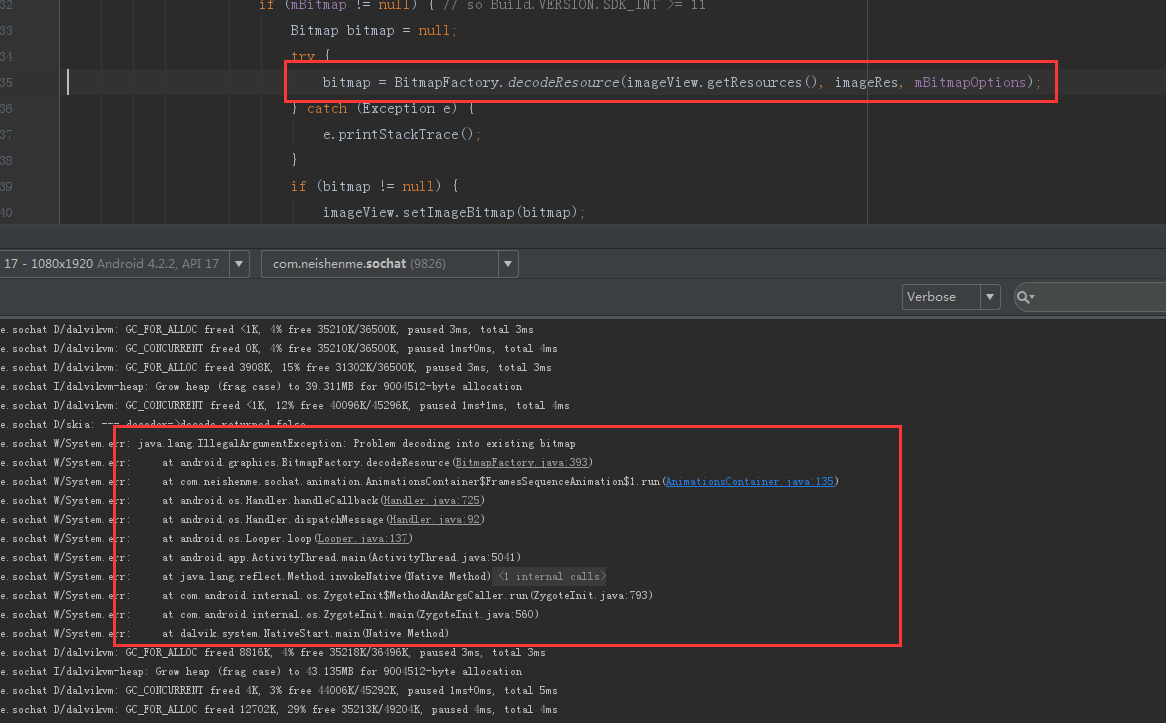Select the IllegalArgumentException log line
The height and width of the screenshot is (723, 1166).
point(288,443)
